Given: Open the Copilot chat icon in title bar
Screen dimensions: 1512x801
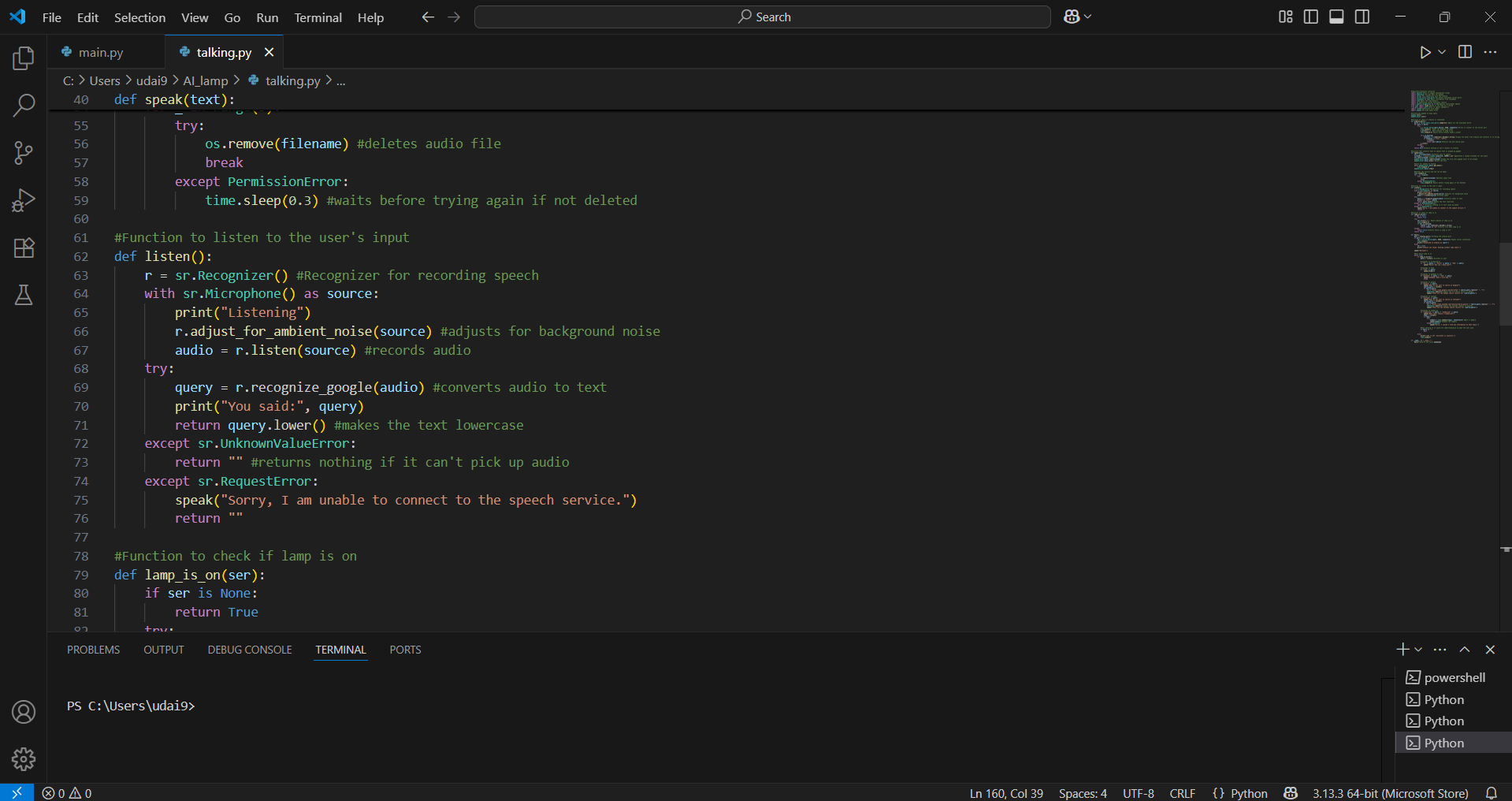Looking at the screenshot, I should click(x=1072, y=17).
